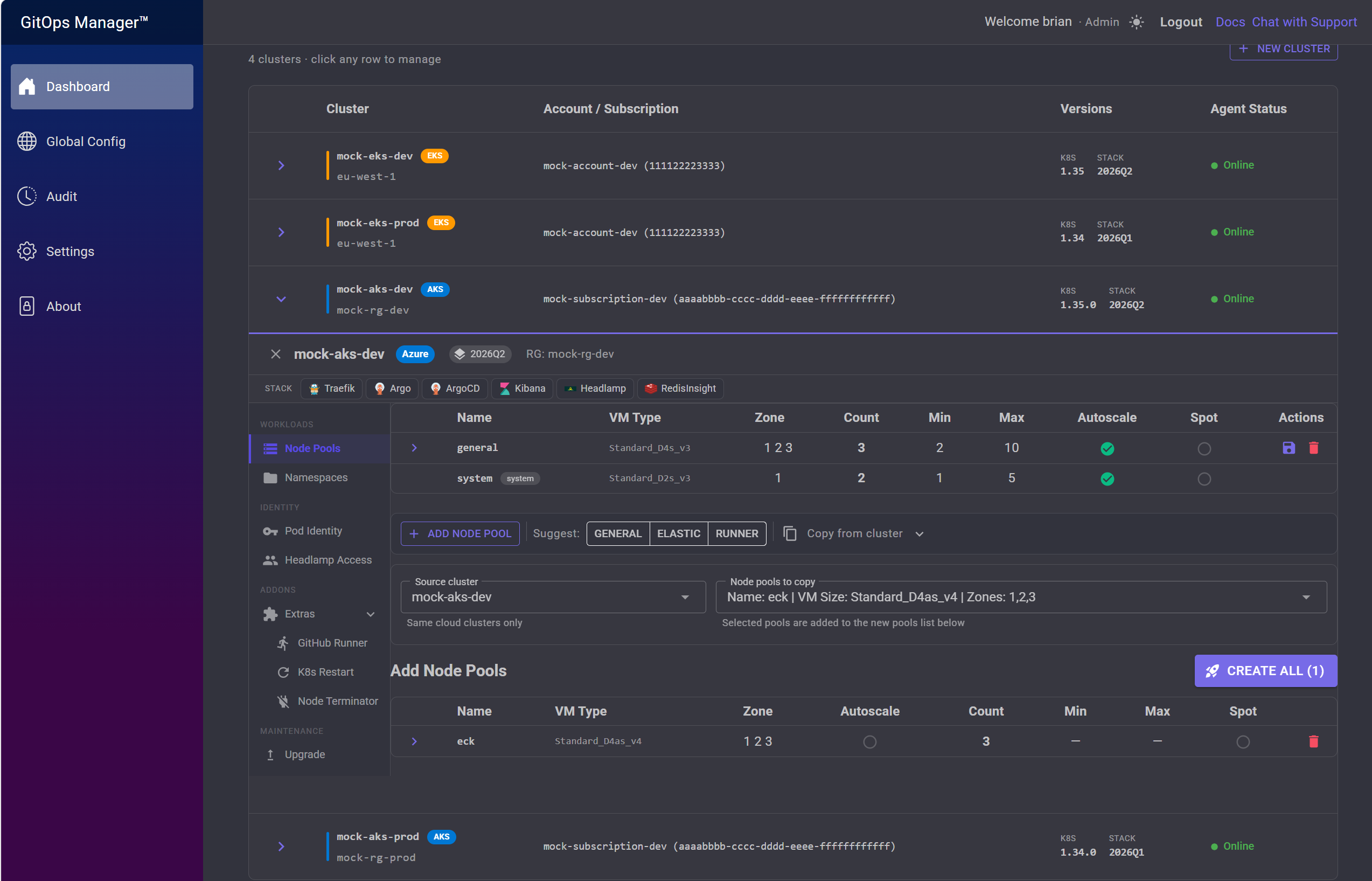
Task: Save the general node pool
Action: [1289, 448]
